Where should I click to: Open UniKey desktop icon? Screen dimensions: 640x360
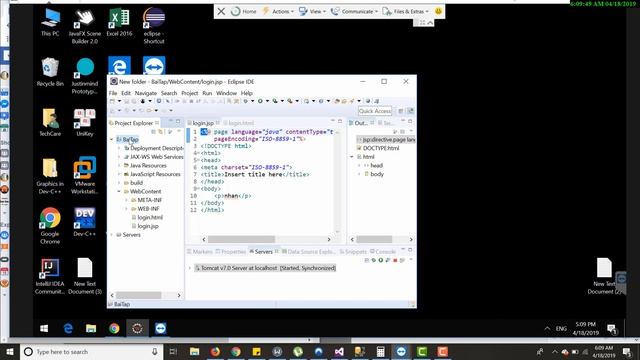click(x=84, y=122)
